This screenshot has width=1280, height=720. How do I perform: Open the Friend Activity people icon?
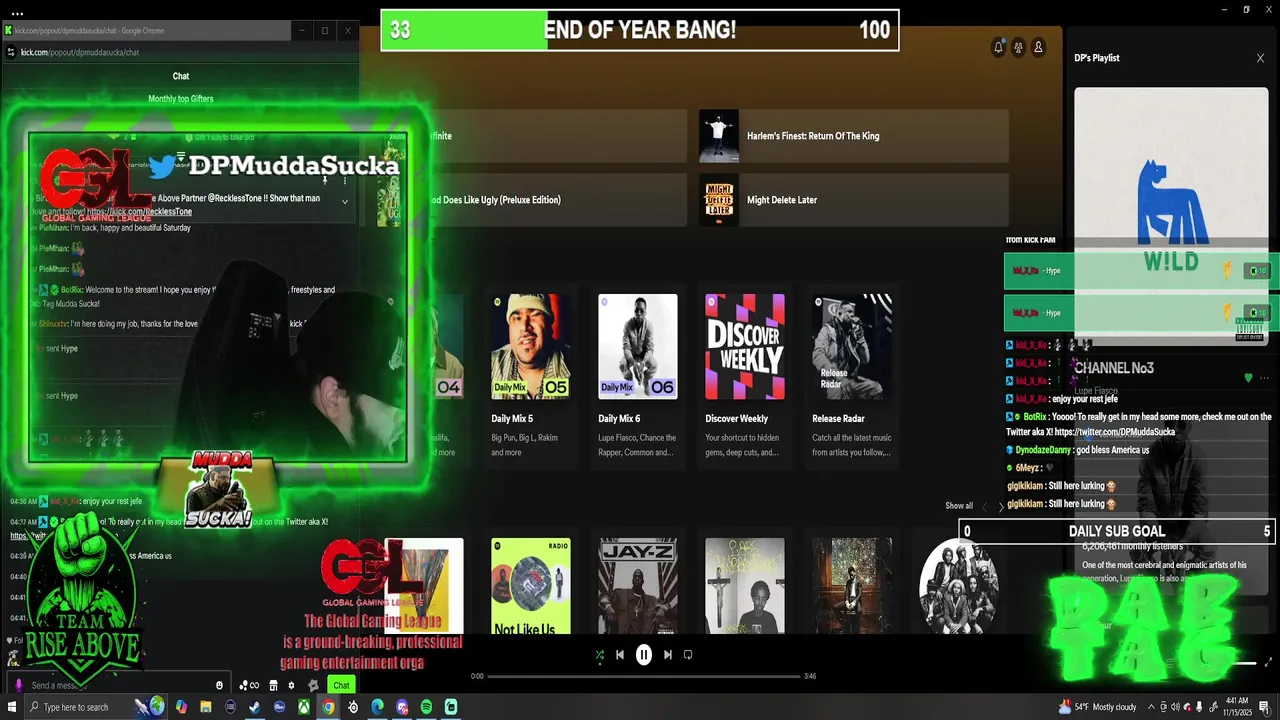[1018, 47]
